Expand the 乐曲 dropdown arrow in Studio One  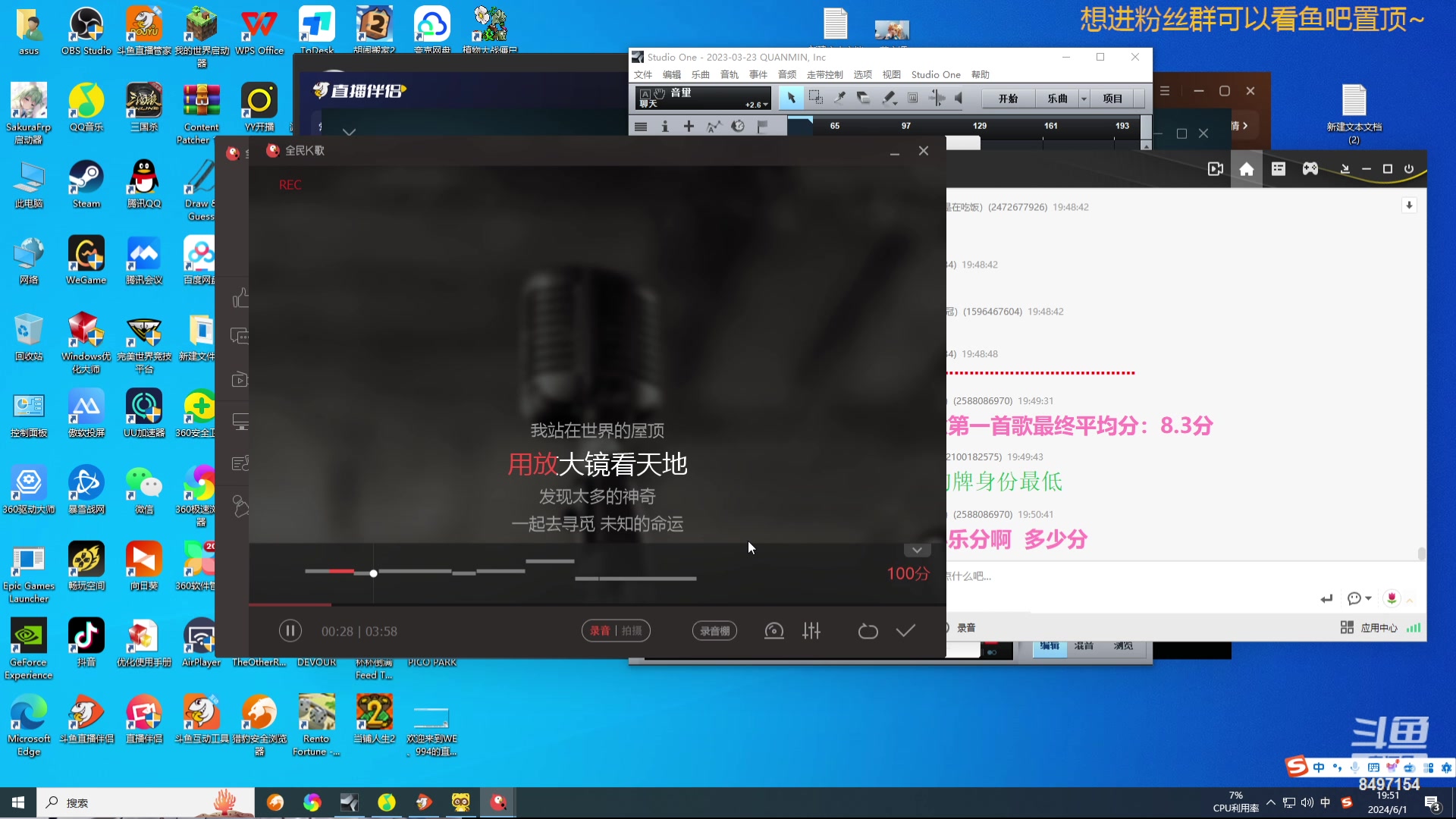pos(1083,98)
